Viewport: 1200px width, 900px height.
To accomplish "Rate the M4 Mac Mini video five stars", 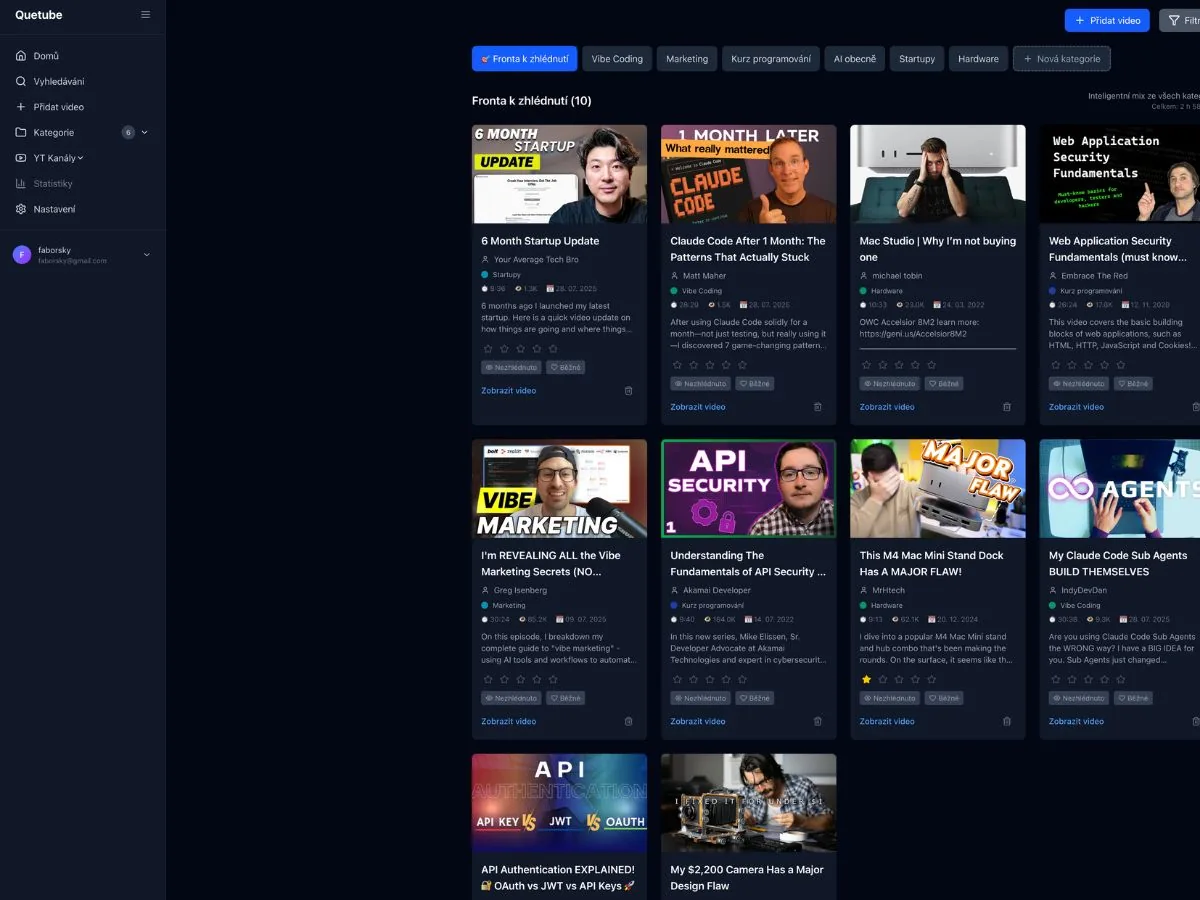I will click(x=932, y=679).
